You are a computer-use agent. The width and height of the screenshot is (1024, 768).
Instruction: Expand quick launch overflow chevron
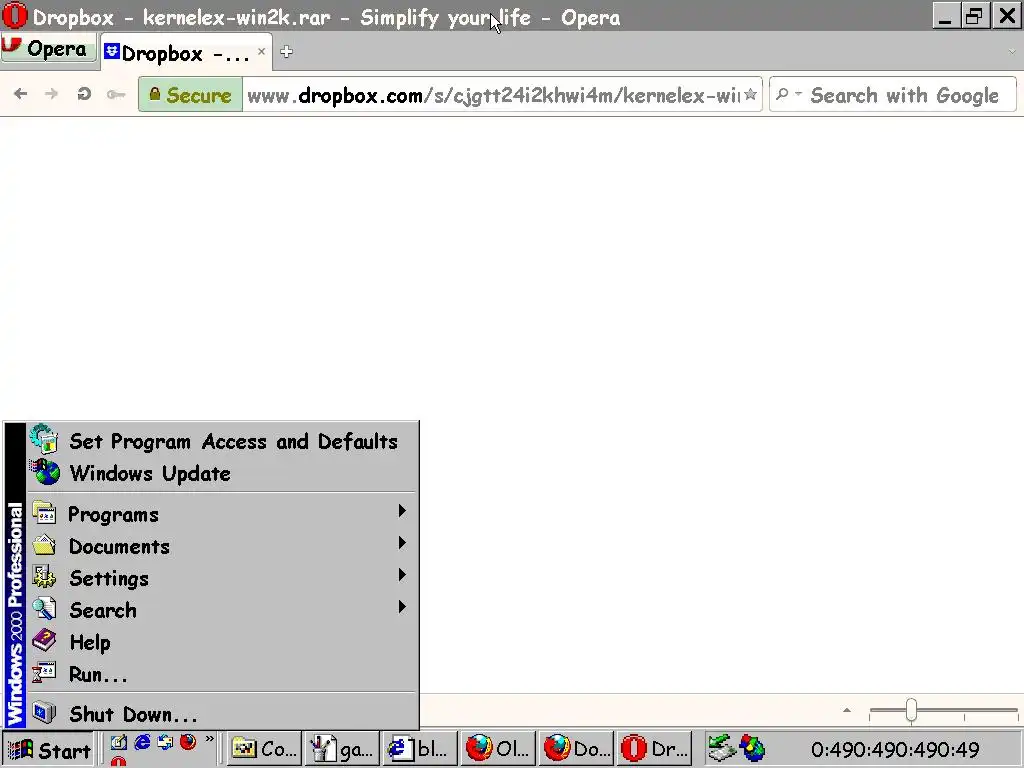209,739
